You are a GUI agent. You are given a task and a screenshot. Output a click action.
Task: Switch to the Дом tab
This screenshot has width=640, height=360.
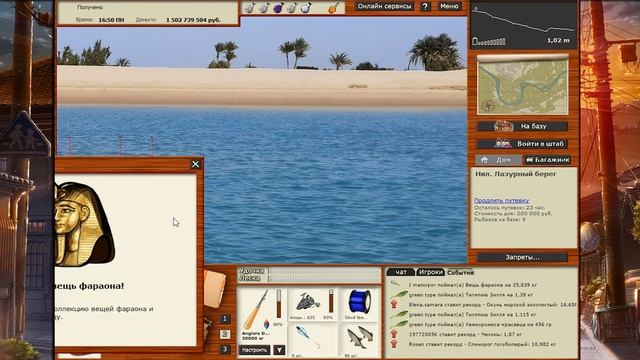498,160
